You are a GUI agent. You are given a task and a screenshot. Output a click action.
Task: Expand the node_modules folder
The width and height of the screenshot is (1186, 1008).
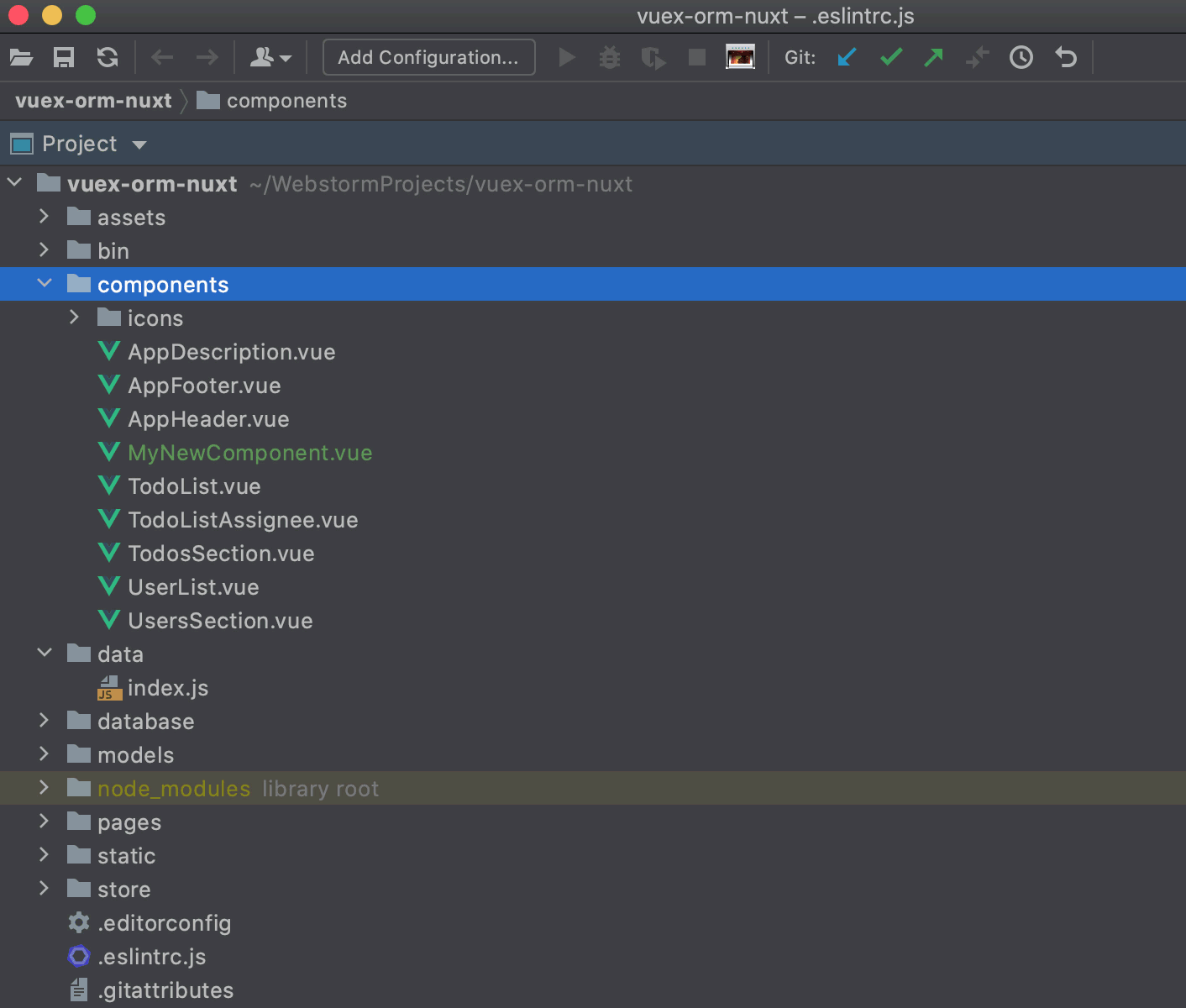[45, 788]
